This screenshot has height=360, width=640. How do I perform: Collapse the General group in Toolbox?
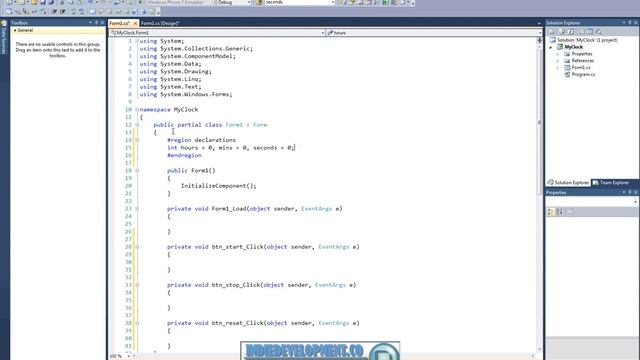(x=15, y=30)
